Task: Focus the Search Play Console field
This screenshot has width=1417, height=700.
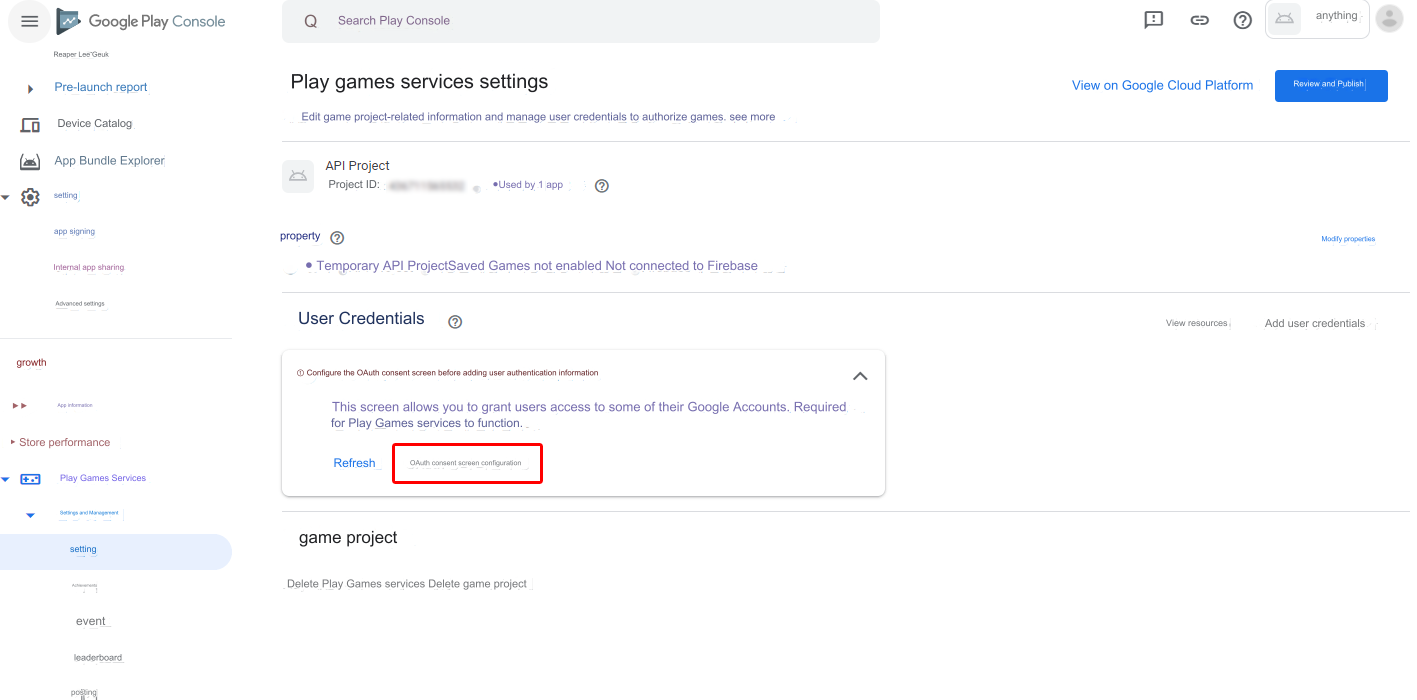Action: tap(580, 21)
